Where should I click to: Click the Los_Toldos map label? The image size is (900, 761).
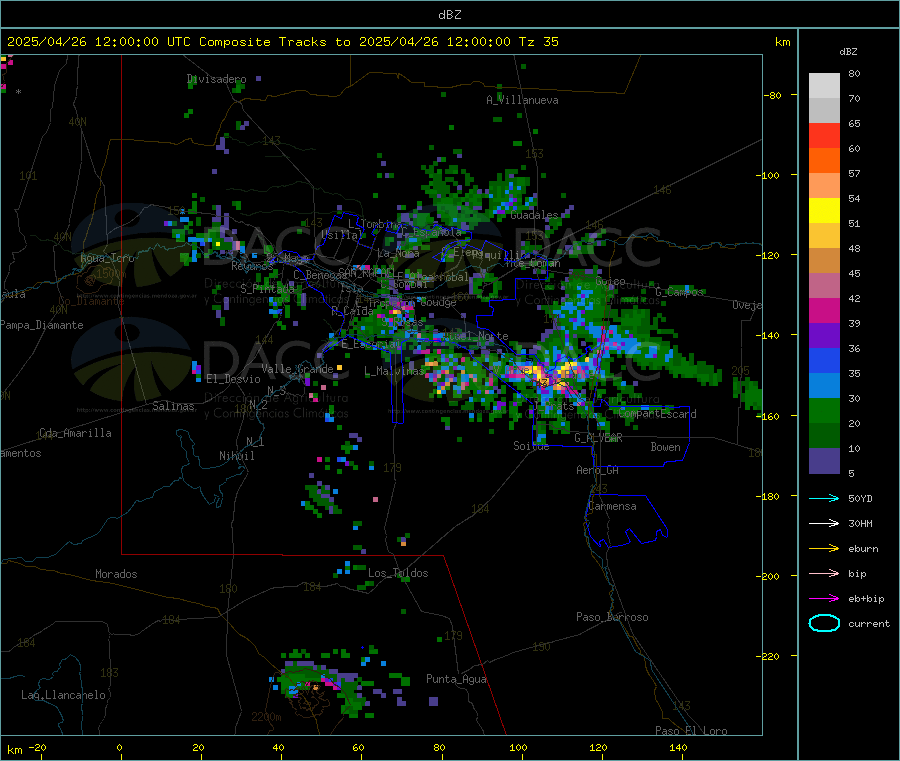click(398, 573)
